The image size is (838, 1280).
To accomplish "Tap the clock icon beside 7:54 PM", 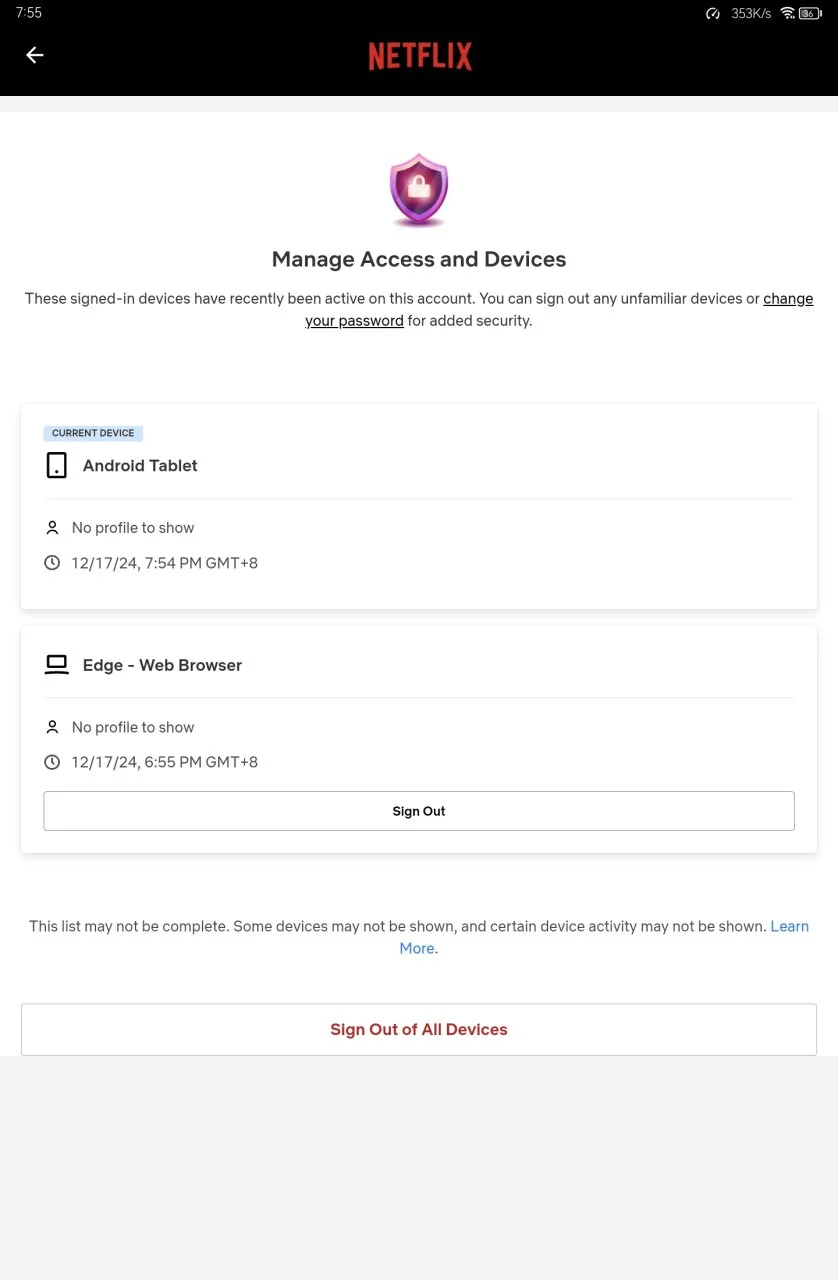I will coord(53,563).
